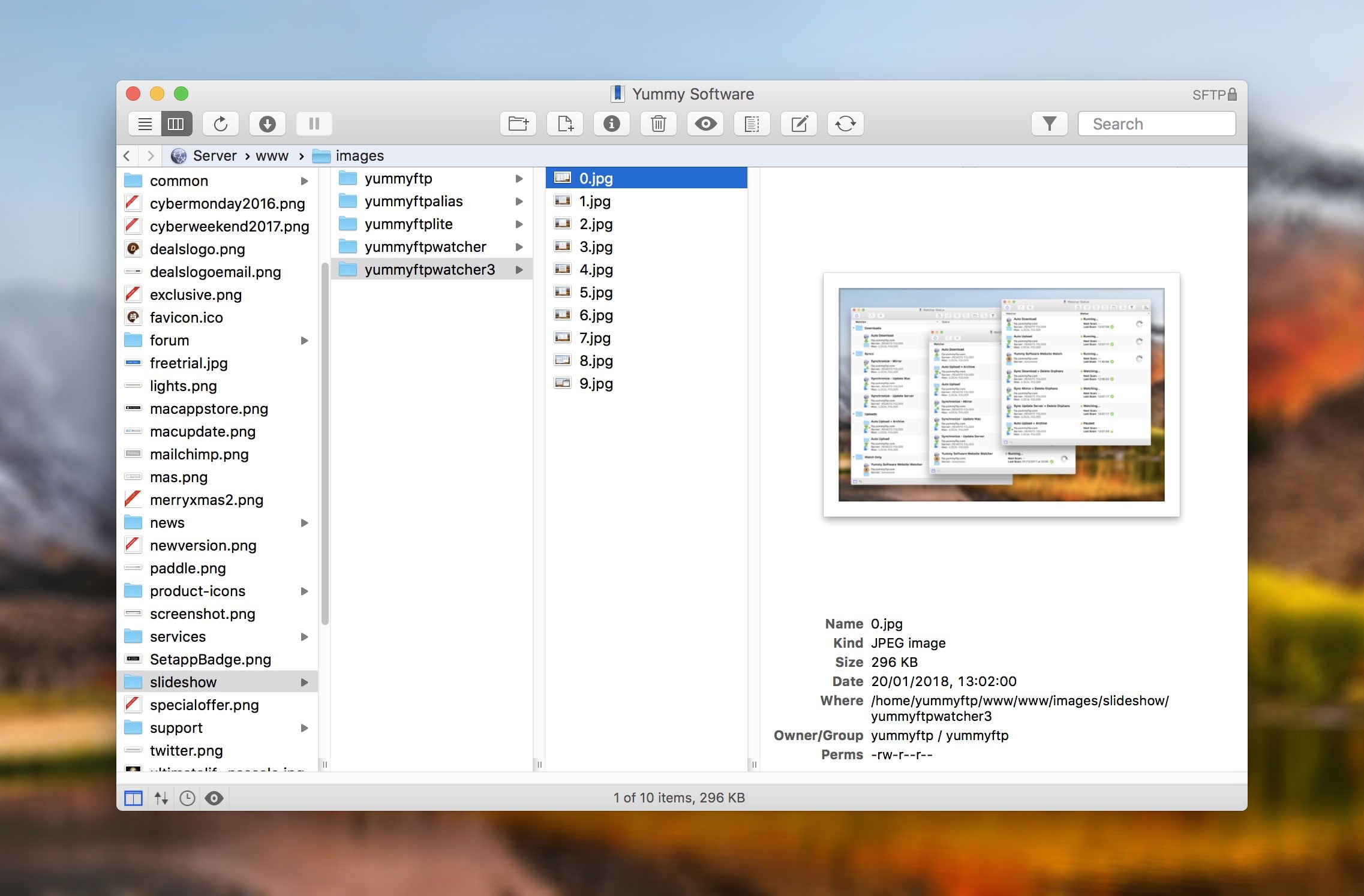Image resolution: width=1364 pixels, height=896 pixels.
Task: Click the edit file icon
Action: [x=800, y=123]
